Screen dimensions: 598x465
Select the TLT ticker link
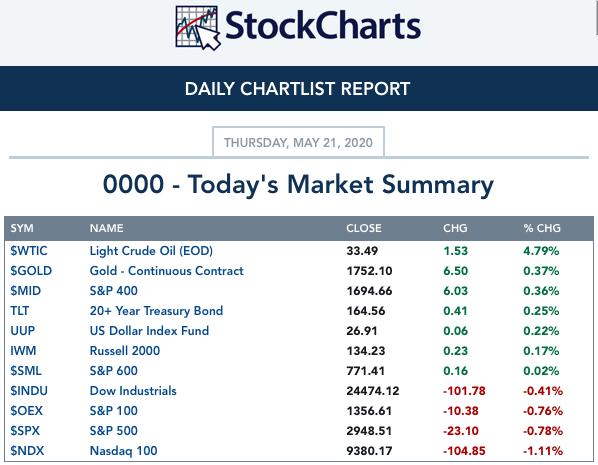pos(19,311)
